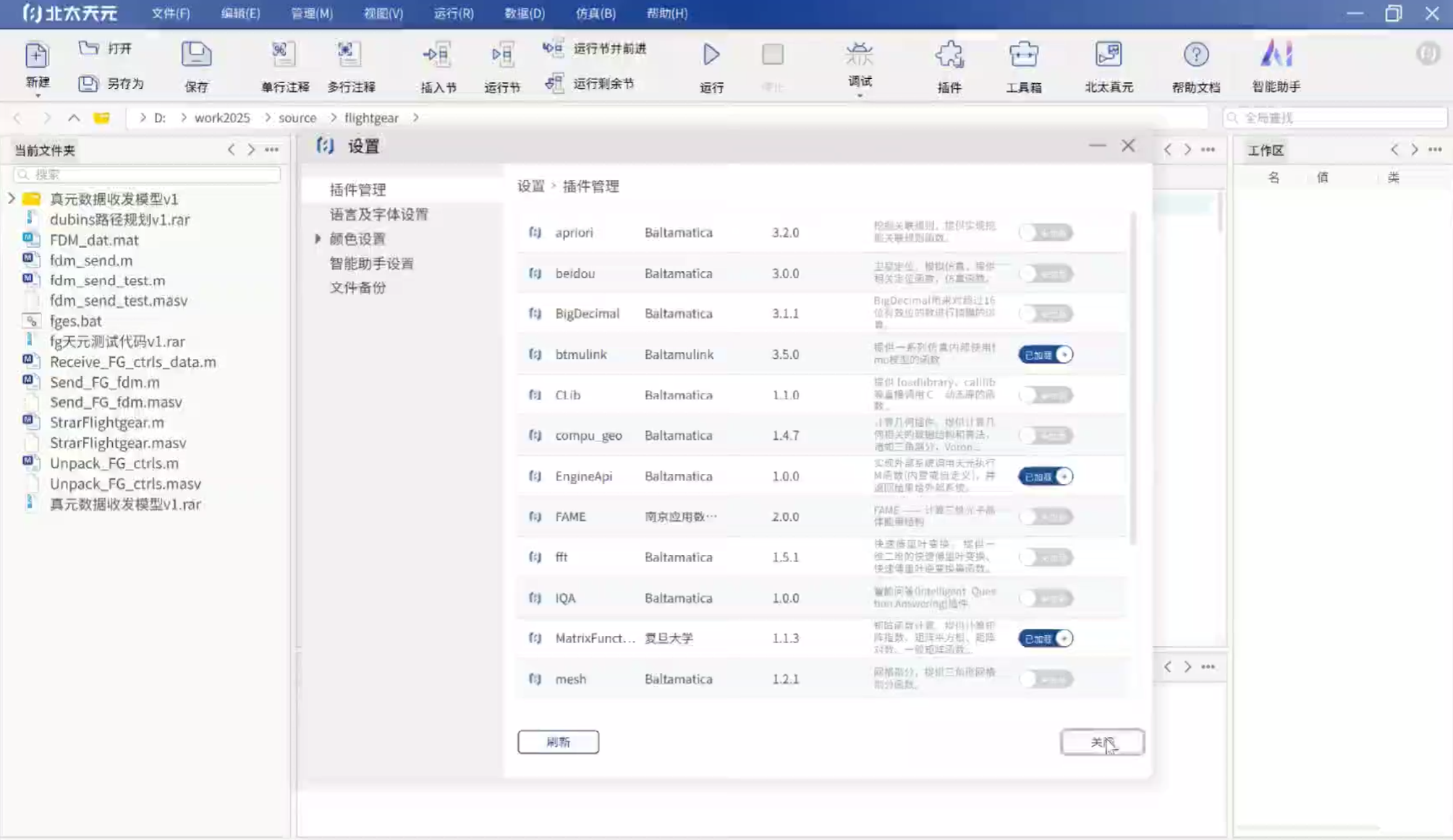Turn off the EngineApi plugin switch
This screenshot has width=1453, height=840.
(x=1046, y=477)
